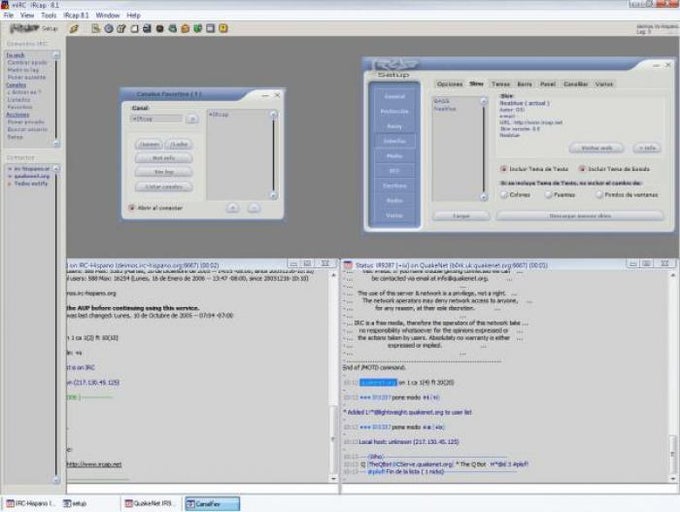The image size is (680, 512).
Task: Click mIRC app icon in title bar
Action: [5, 5]
